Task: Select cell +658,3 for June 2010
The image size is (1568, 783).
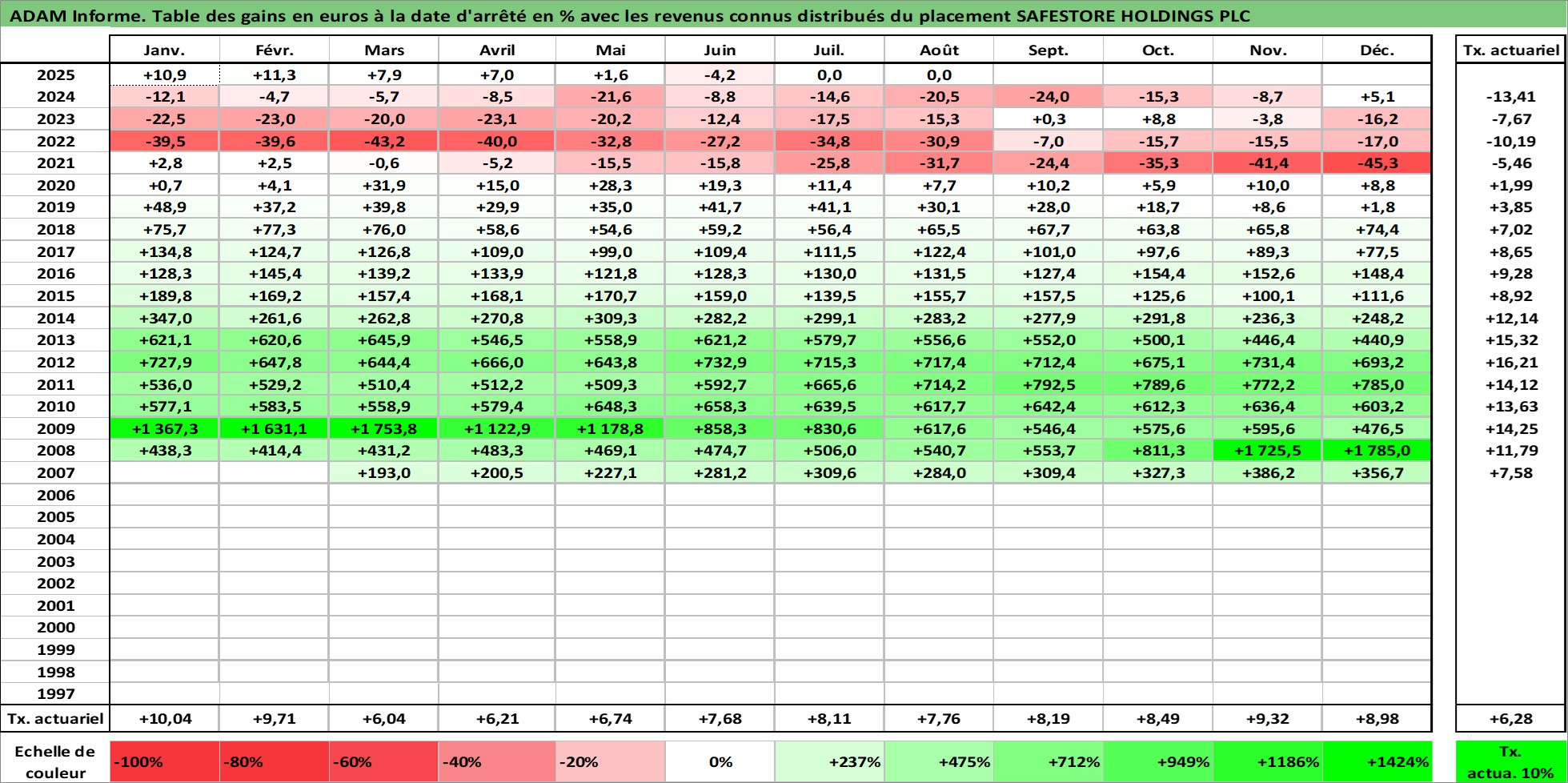Action: (x=720, y=406)
